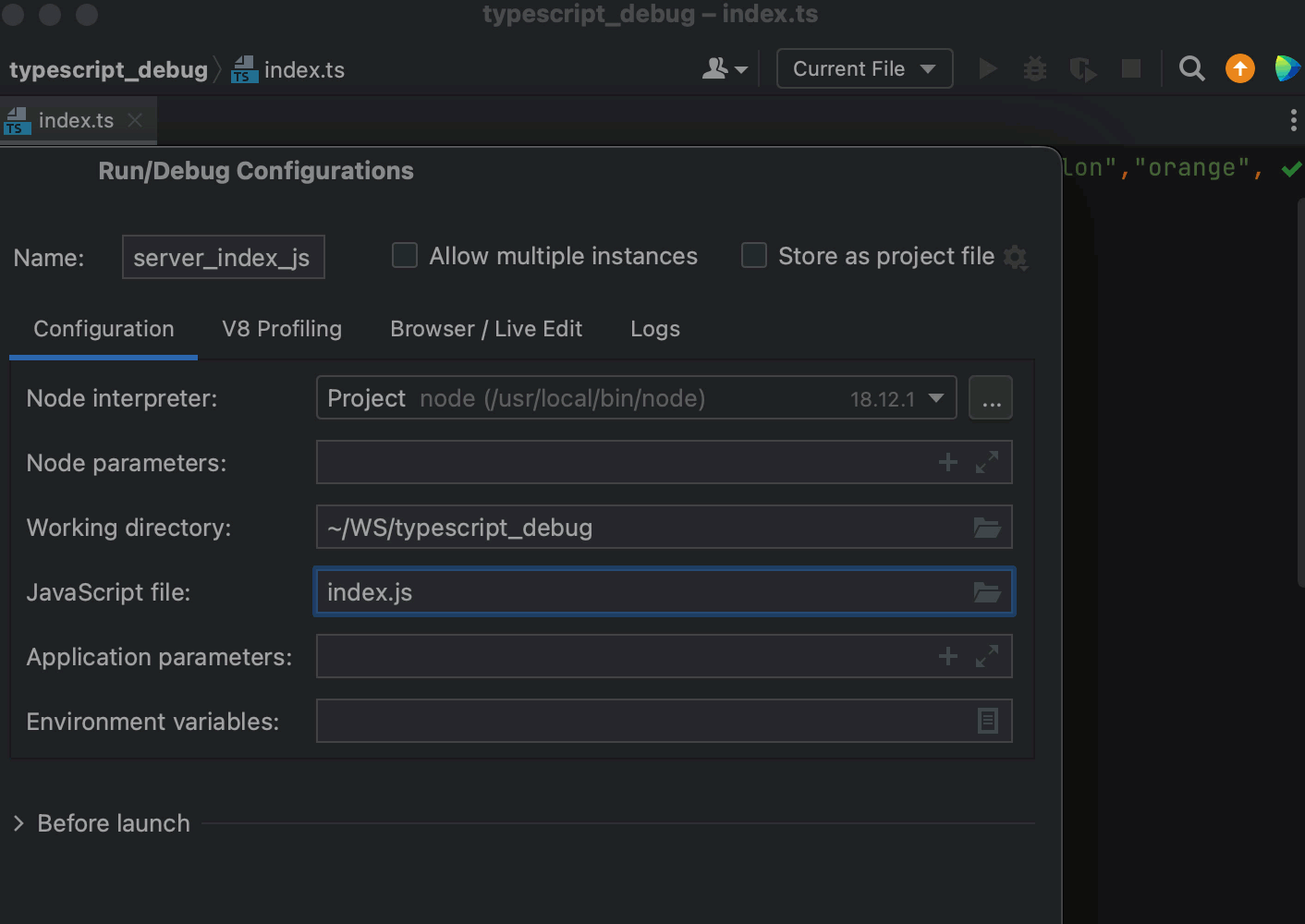Click the Name field with server_index_js
1305x924 pixels.
pos(223,258)
